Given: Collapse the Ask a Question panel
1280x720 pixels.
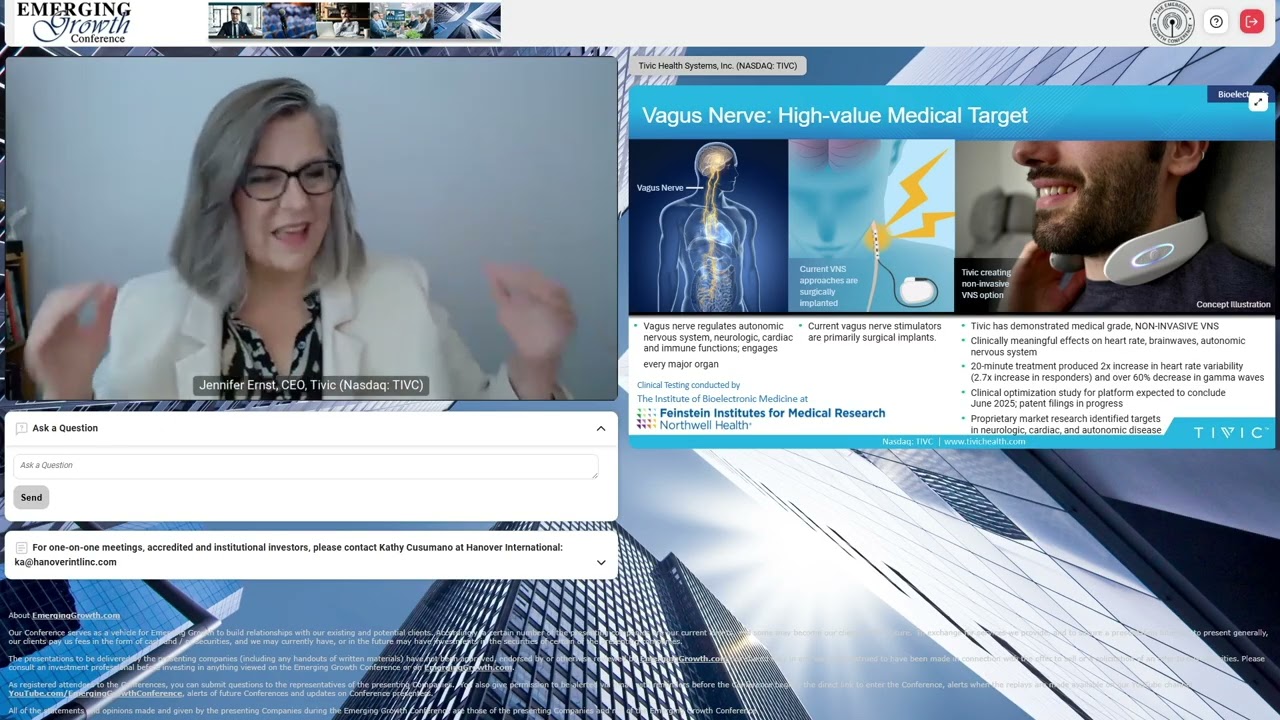Looking at the screenshot, I should [x=601, y=428].
